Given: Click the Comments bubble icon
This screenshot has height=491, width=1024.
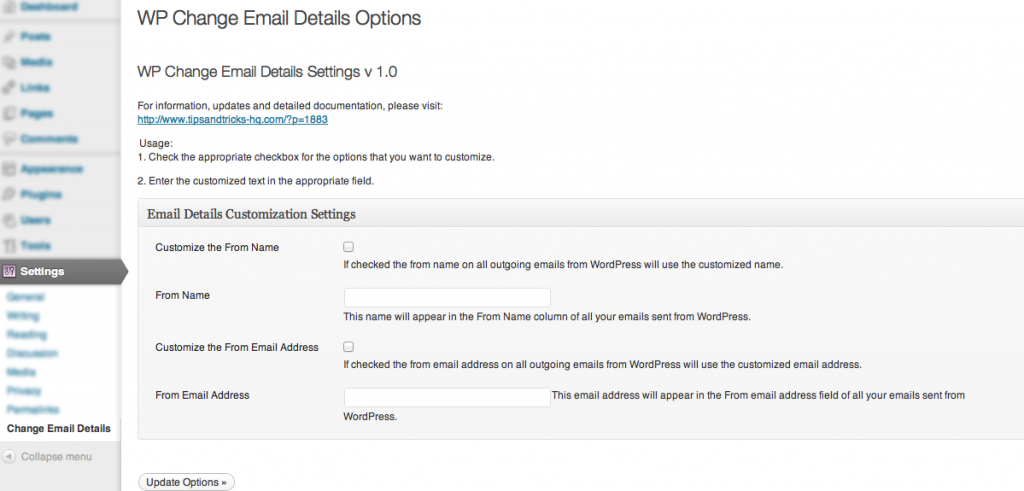Looking at the screenshot, I should tap(8, 139).
